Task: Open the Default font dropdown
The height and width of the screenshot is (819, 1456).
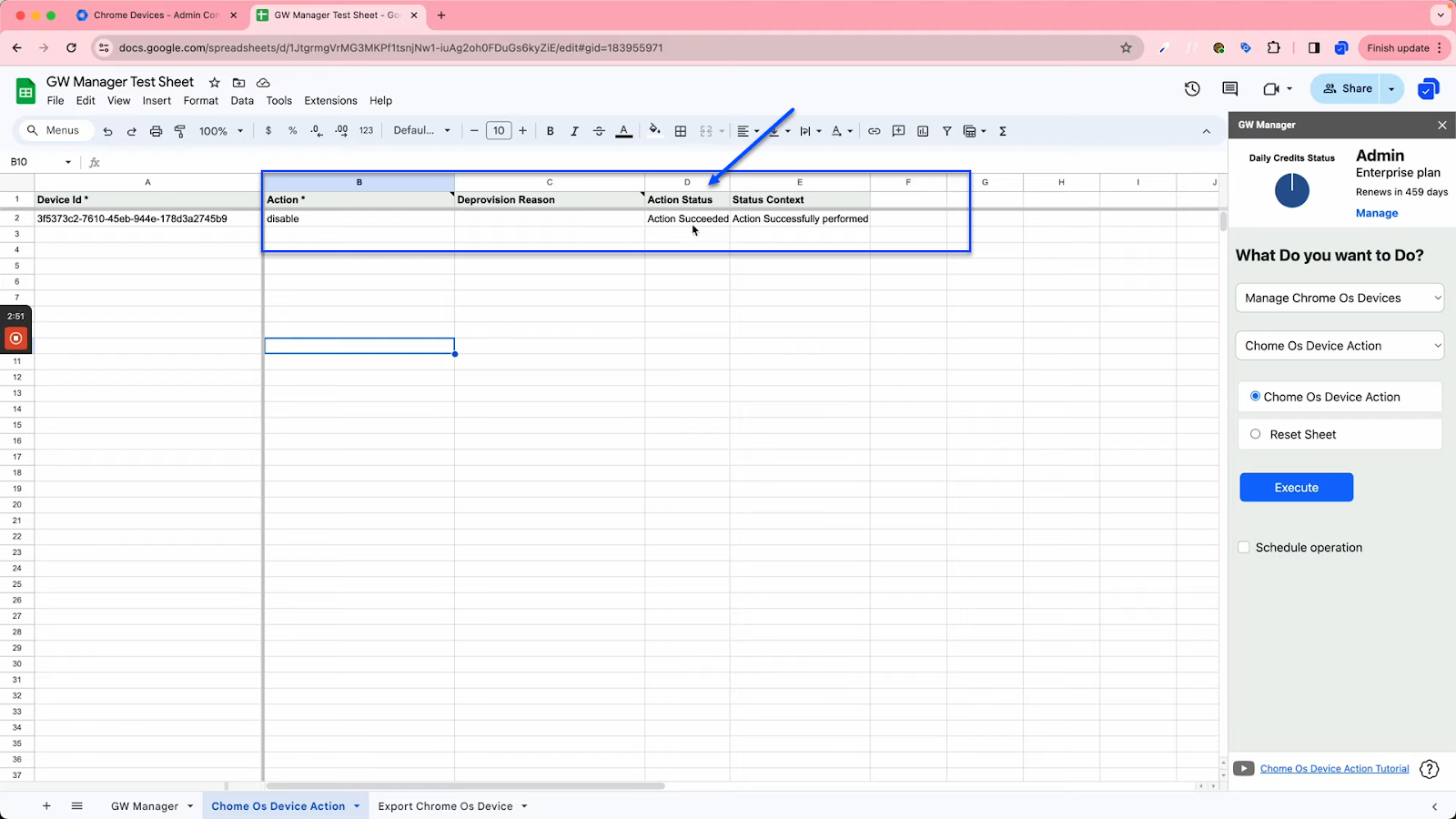Action: [x=421, y=131]
